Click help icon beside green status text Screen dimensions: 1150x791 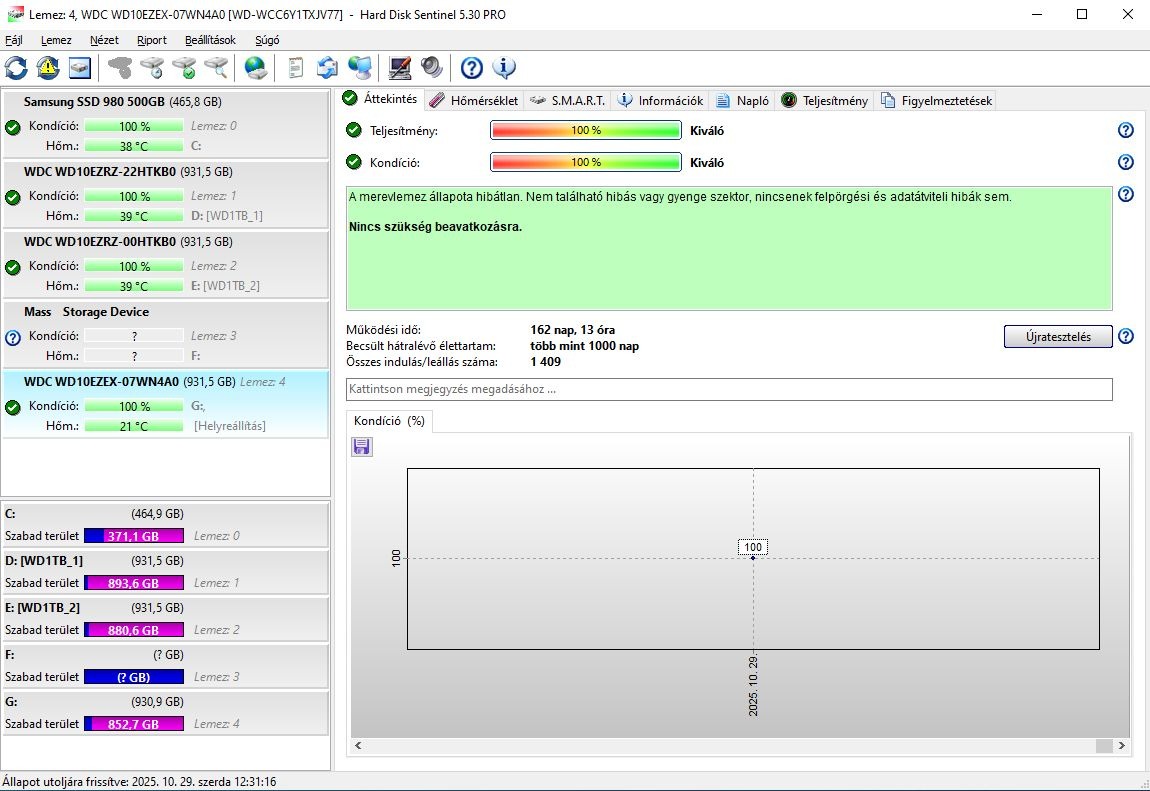pos(1126,194)
